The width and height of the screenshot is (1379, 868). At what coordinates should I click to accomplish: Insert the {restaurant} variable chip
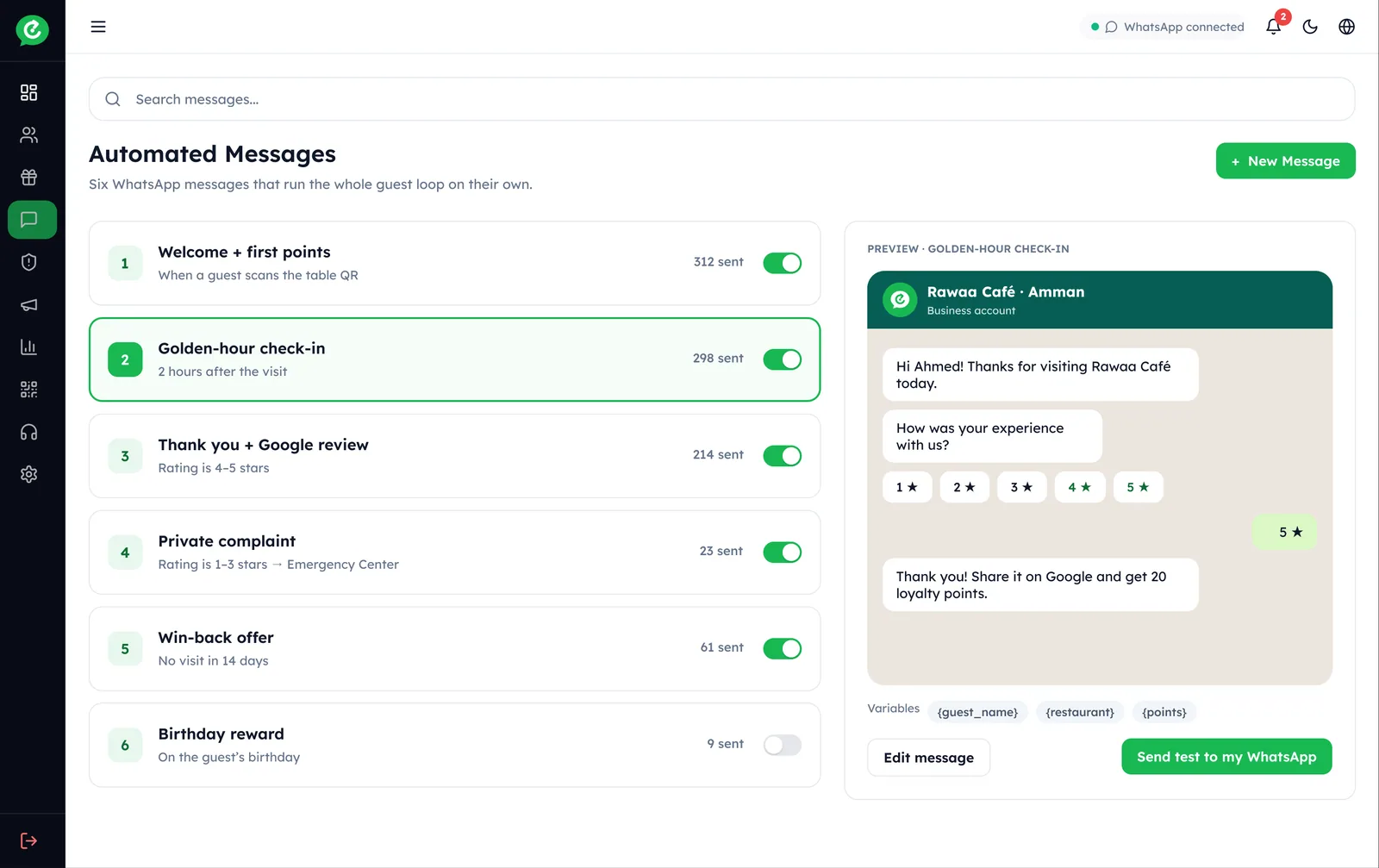1080,712
